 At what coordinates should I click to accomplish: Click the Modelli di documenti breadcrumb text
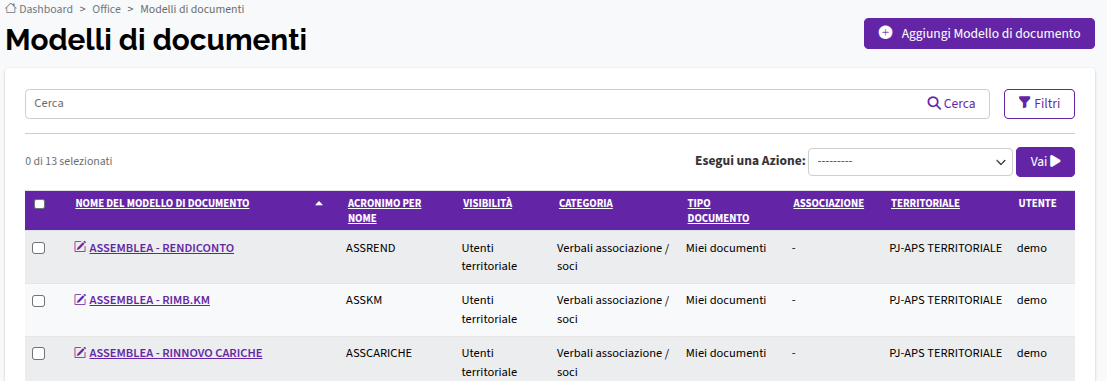(x=193, y=9)
